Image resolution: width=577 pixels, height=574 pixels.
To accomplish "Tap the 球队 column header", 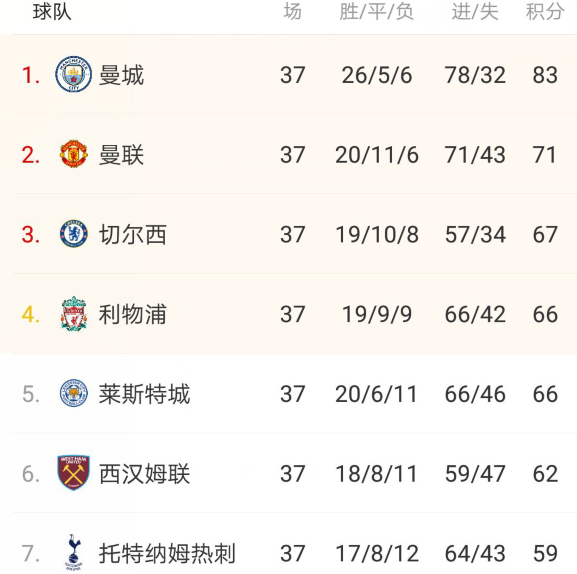I will pos(52,11).
